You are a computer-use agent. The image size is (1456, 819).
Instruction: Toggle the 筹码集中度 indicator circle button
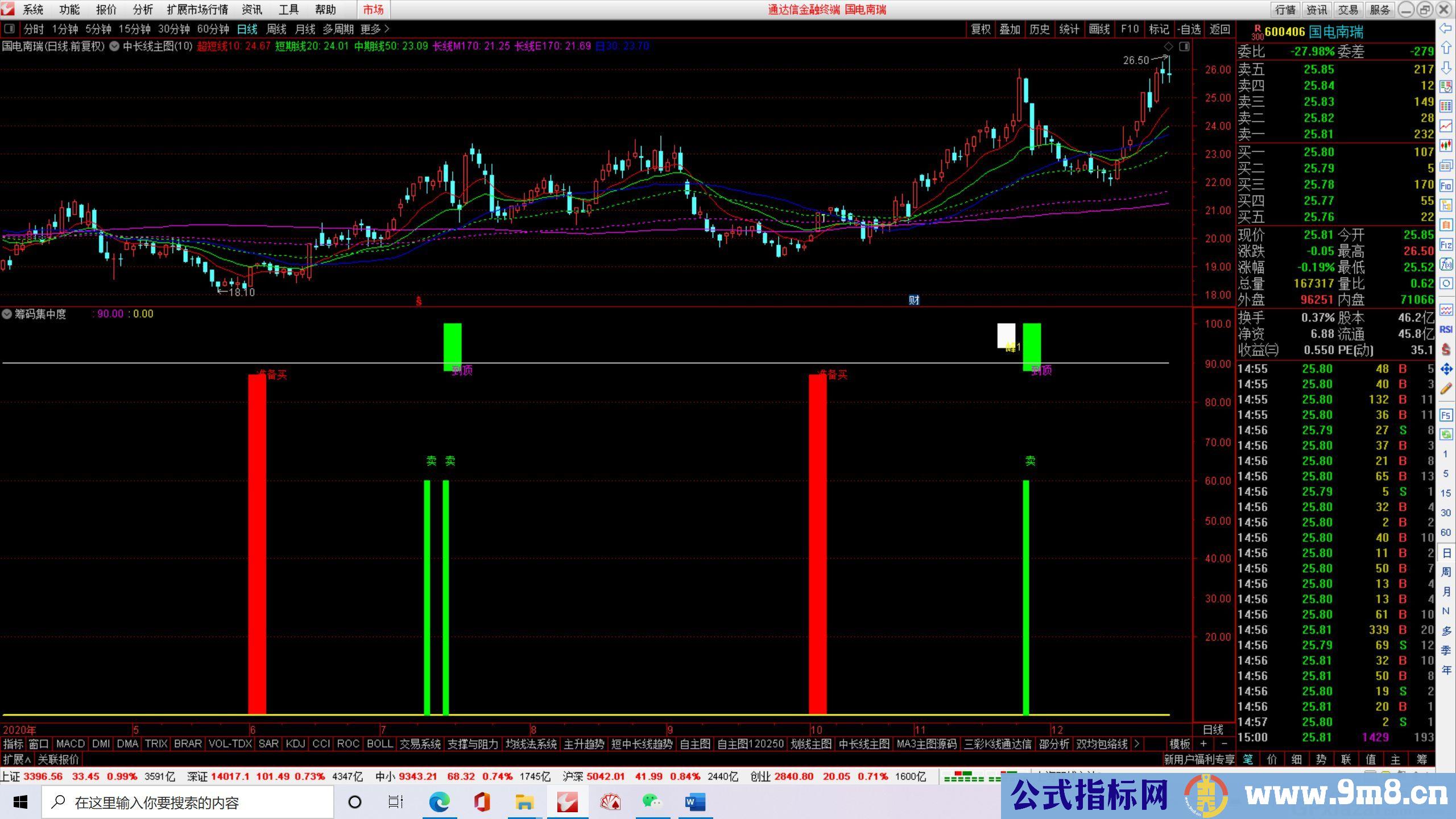tap(7, 314)
